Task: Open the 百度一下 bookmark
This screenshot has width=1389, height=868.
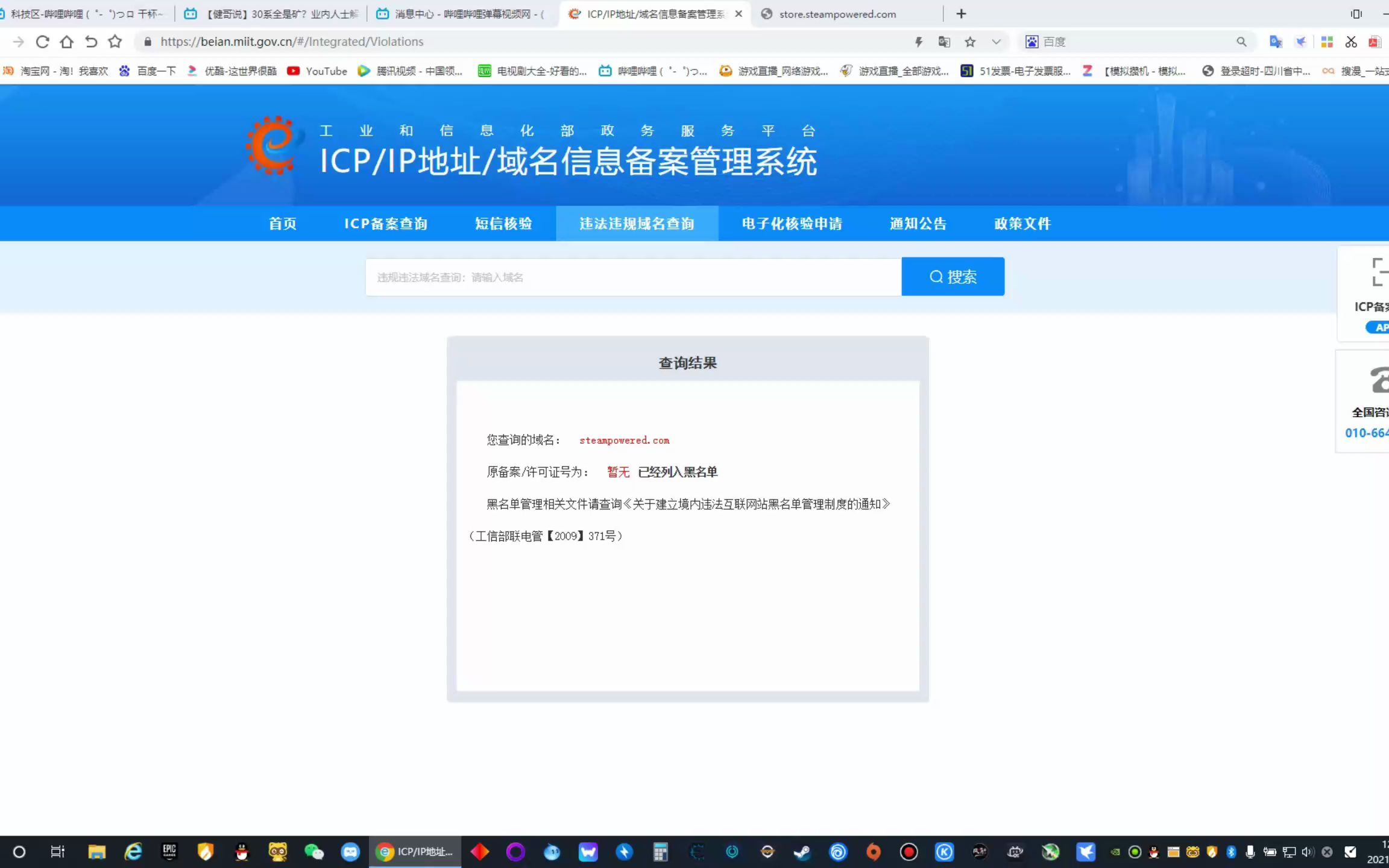Action: coord(148,71)
